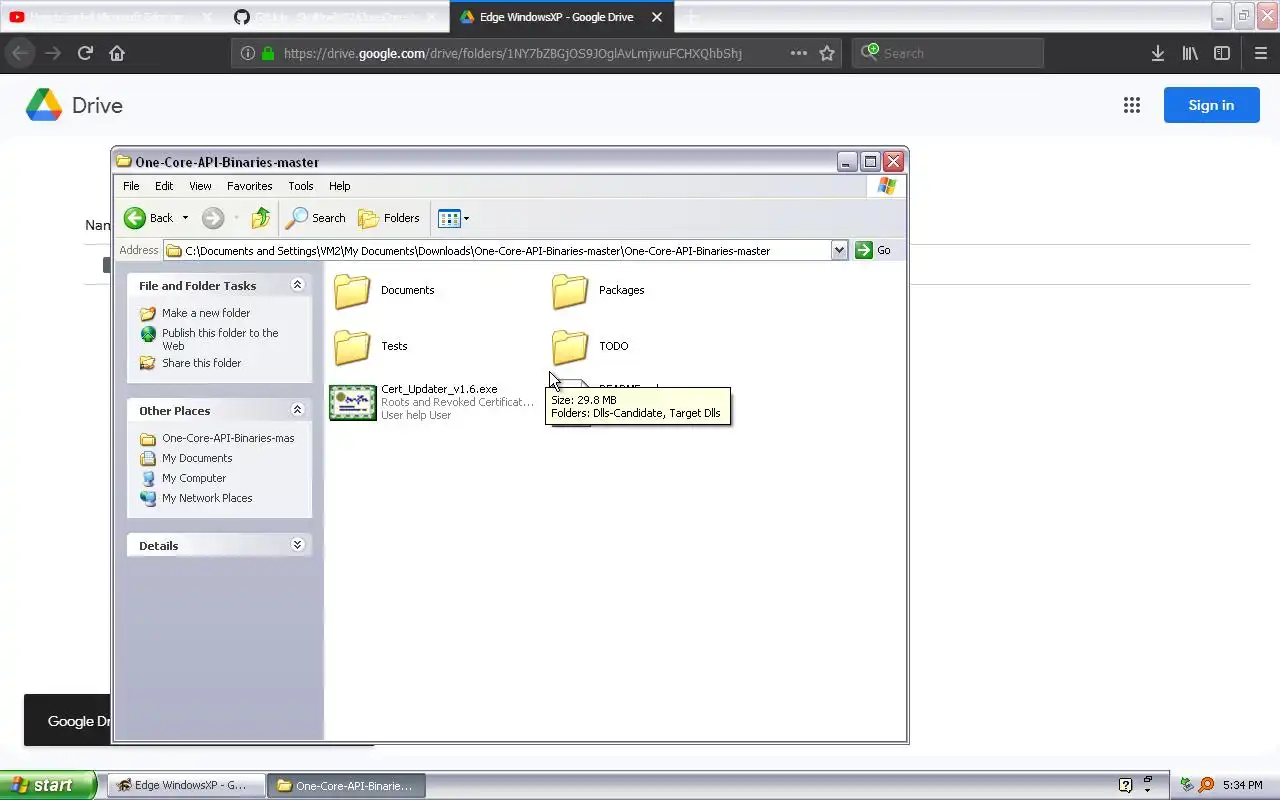Click Publish this folder to the Web

tap(220, 339)
